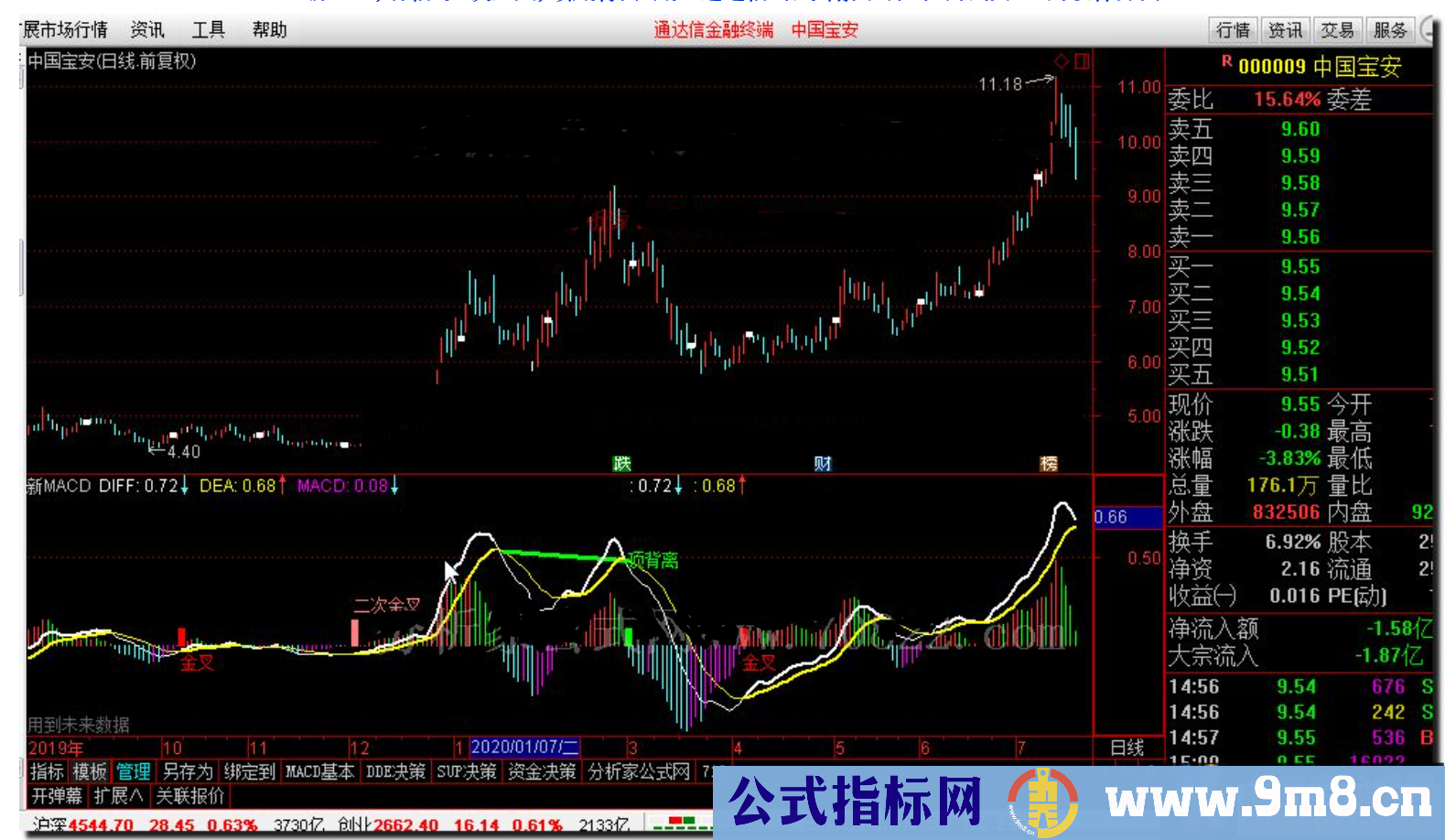Click the 000009 中国宝安 stock header
Screen dimensions: 1445x840
[x=1319, y=66]
